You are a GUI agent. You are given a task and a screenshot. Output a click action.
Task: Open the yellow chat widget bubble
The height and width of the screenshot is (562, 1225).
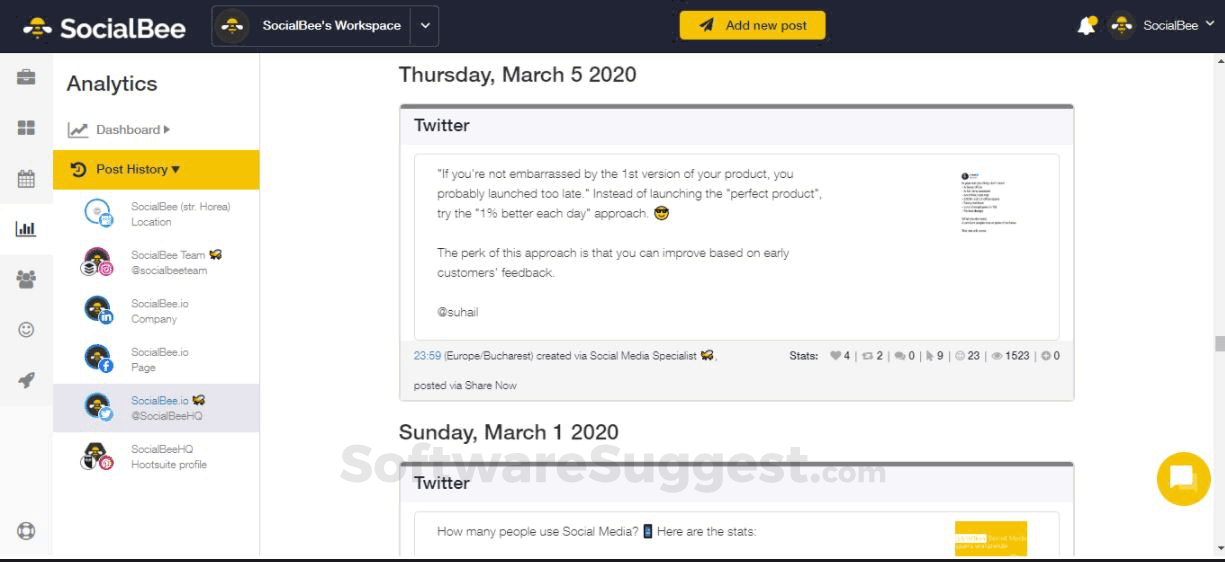[1183, 479]
